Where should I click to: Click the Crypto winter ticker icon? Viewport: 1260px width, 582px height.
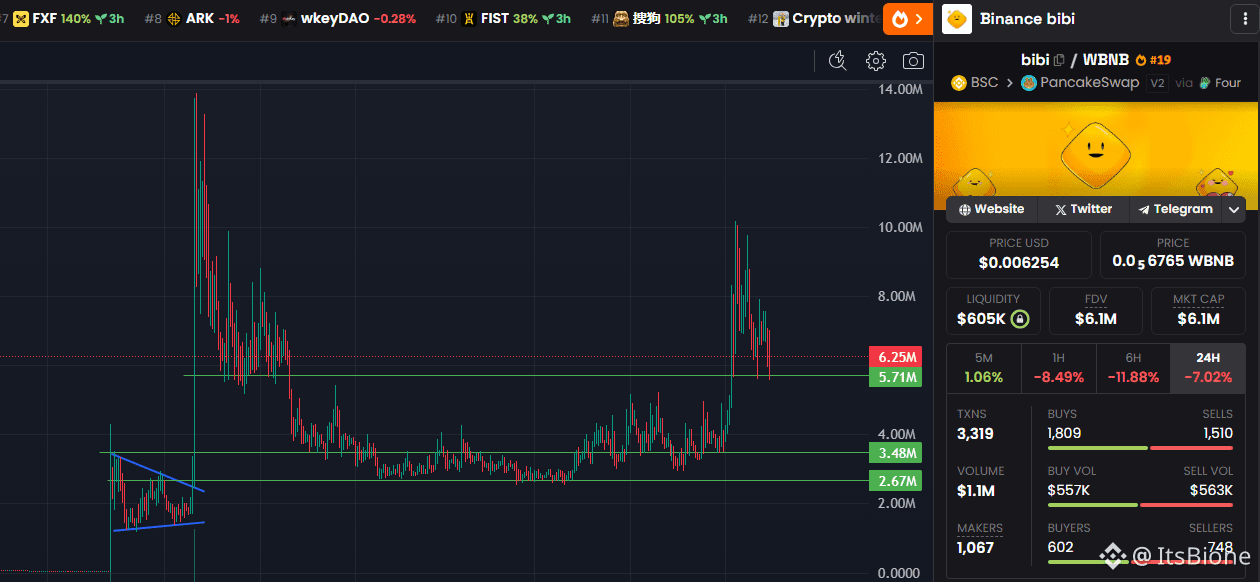click(x=781, y=18)
